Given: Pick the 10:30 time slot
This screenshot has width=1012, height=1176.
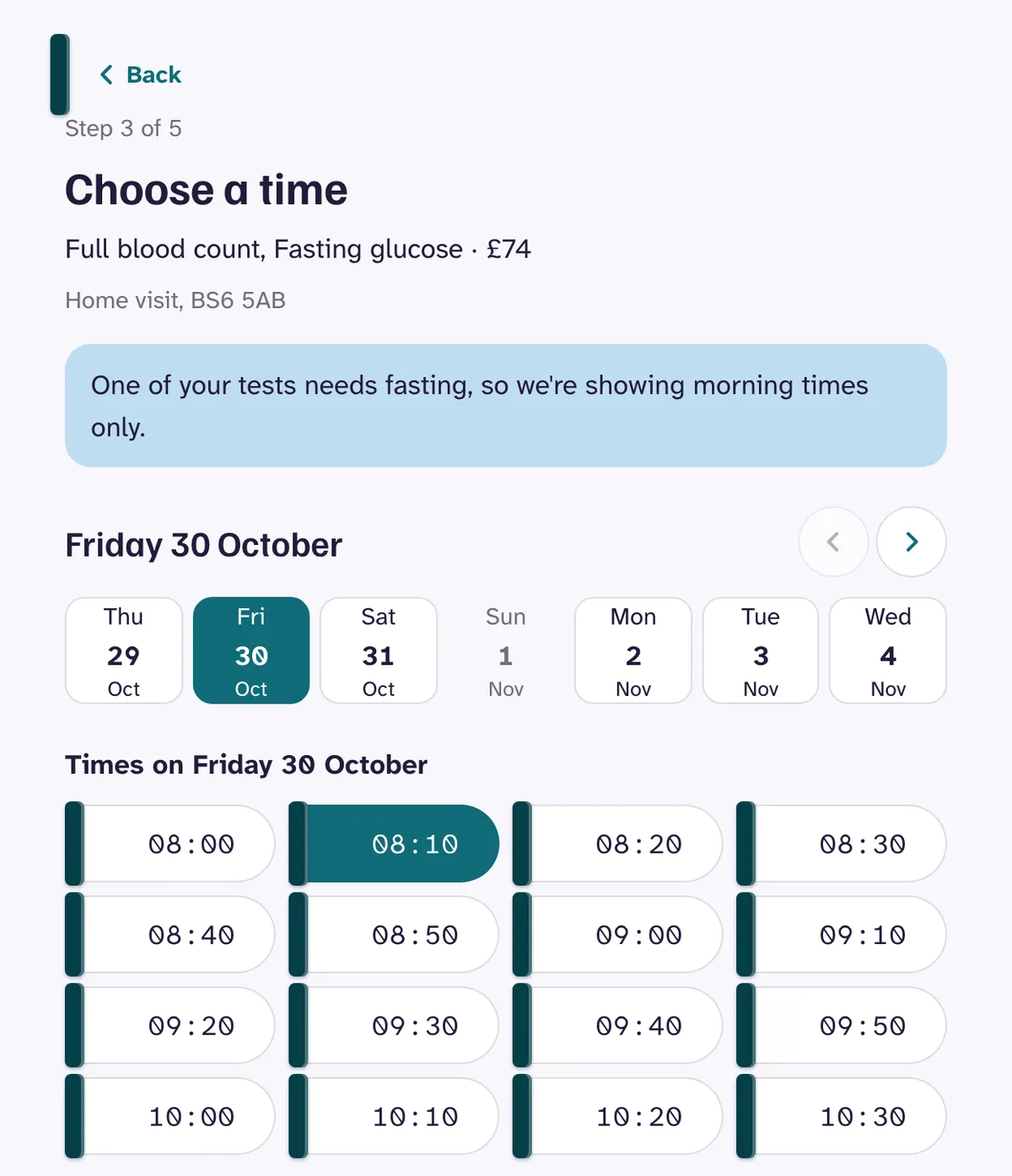Looking at the screenshot, I should (842, 1116).
